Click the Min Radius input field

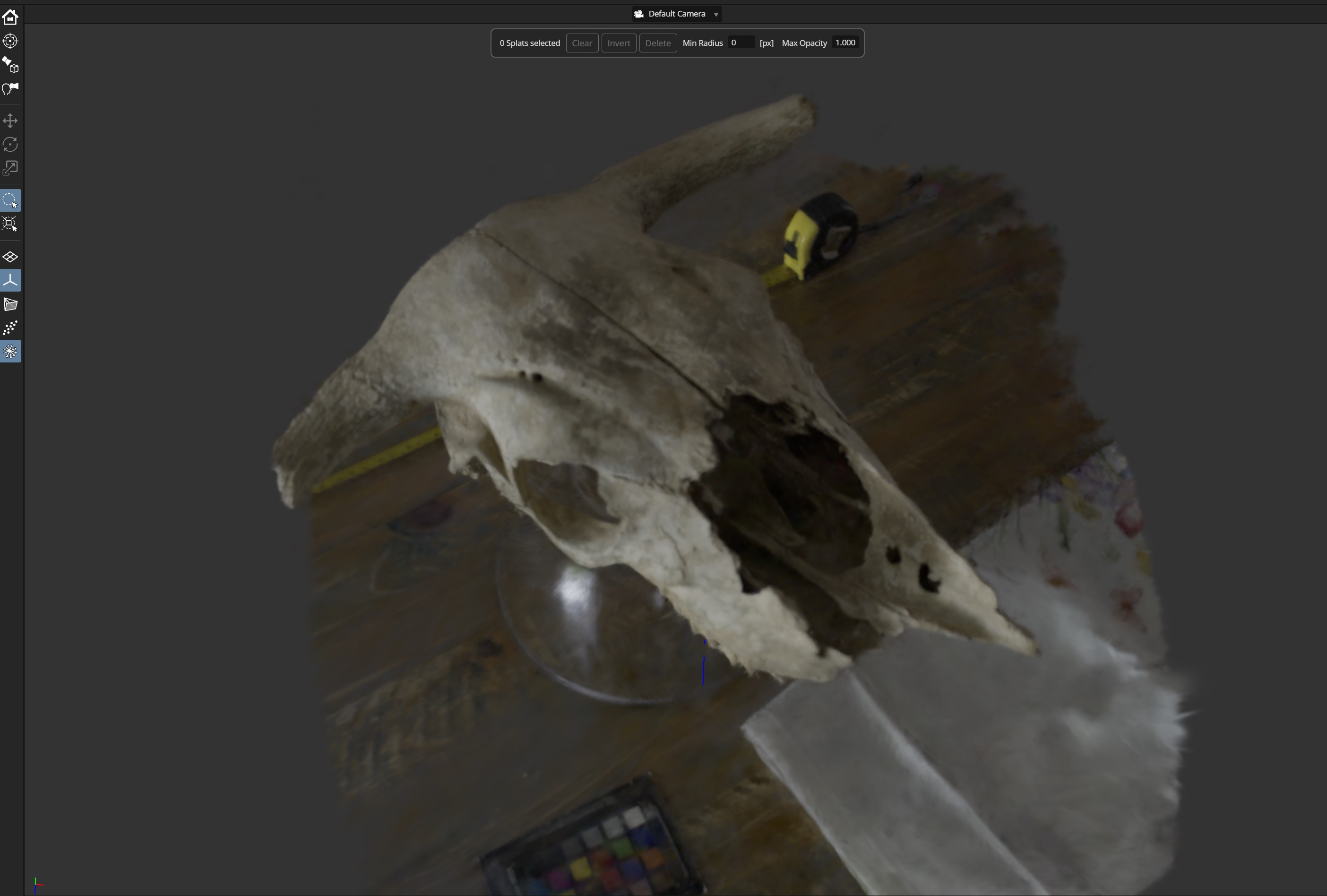pos(741,43)
